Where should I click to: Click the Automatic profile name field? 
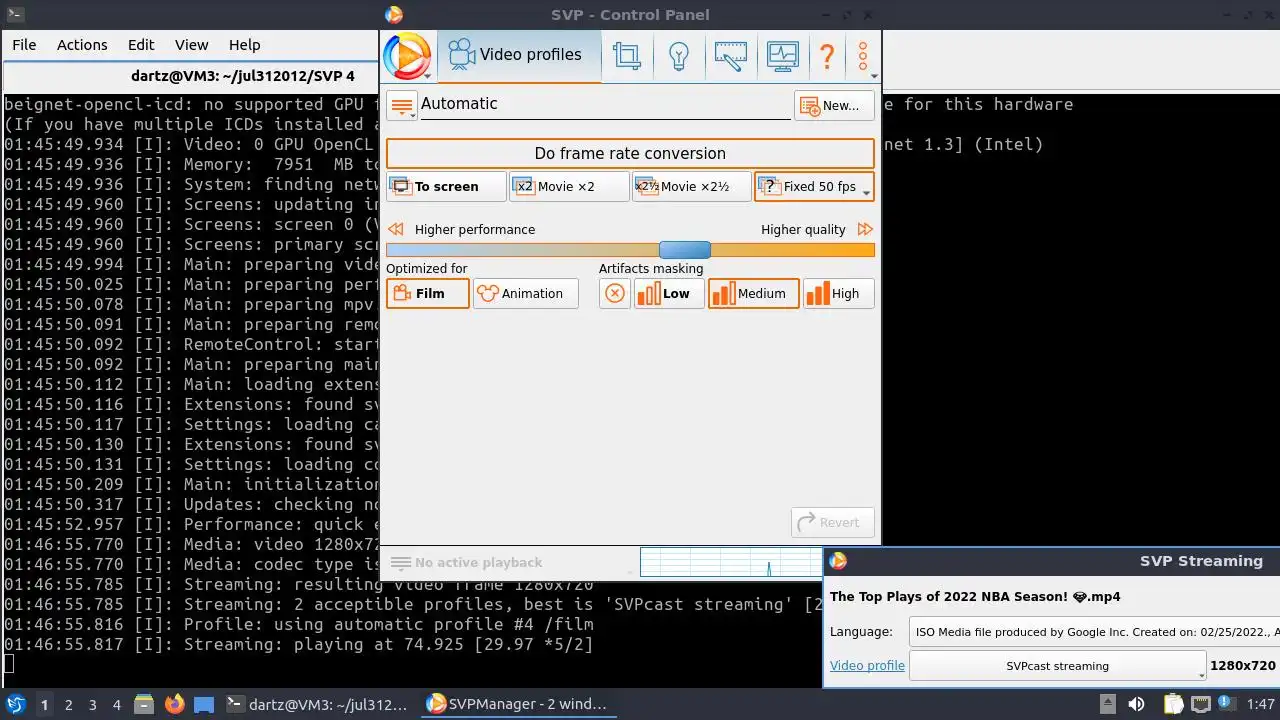point(605,104)
